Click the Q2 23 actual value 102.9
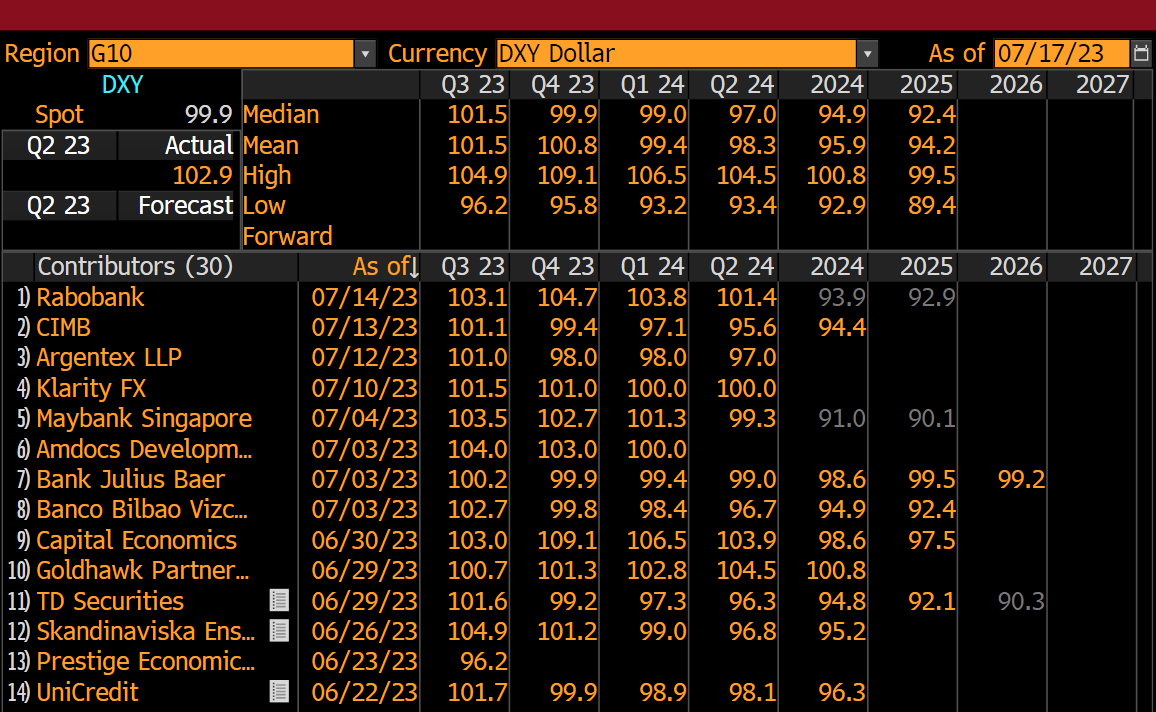Viewport: 1156px width, 712px height. (202, 175)
